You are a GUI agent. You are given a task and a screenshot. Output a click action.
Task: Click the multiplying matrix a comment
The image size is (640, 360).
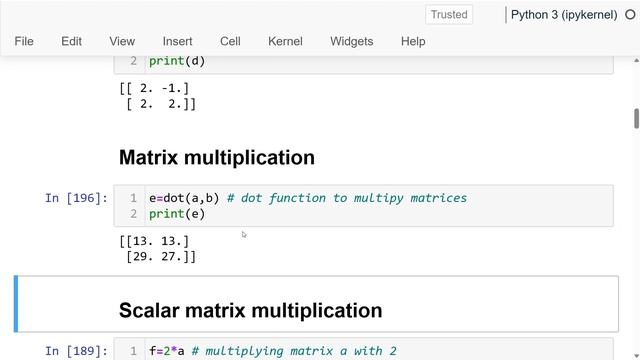294,351
